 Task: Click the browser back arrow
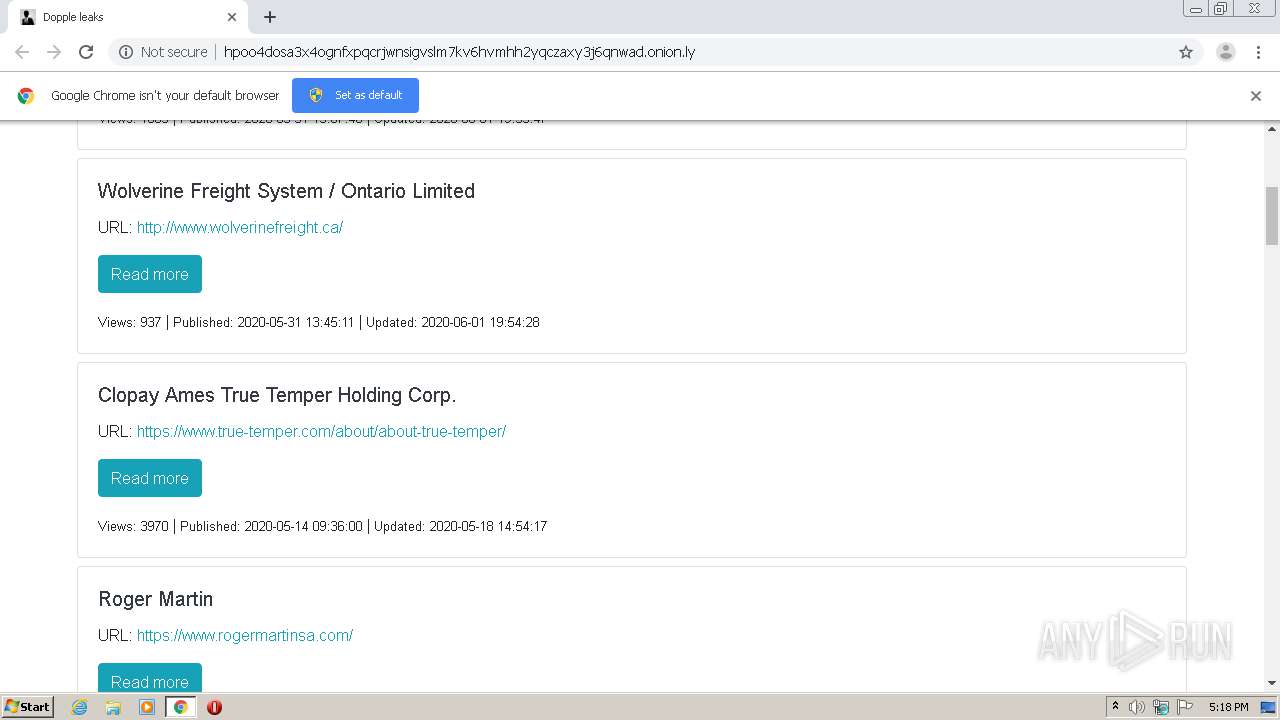[x=22, y=52]
